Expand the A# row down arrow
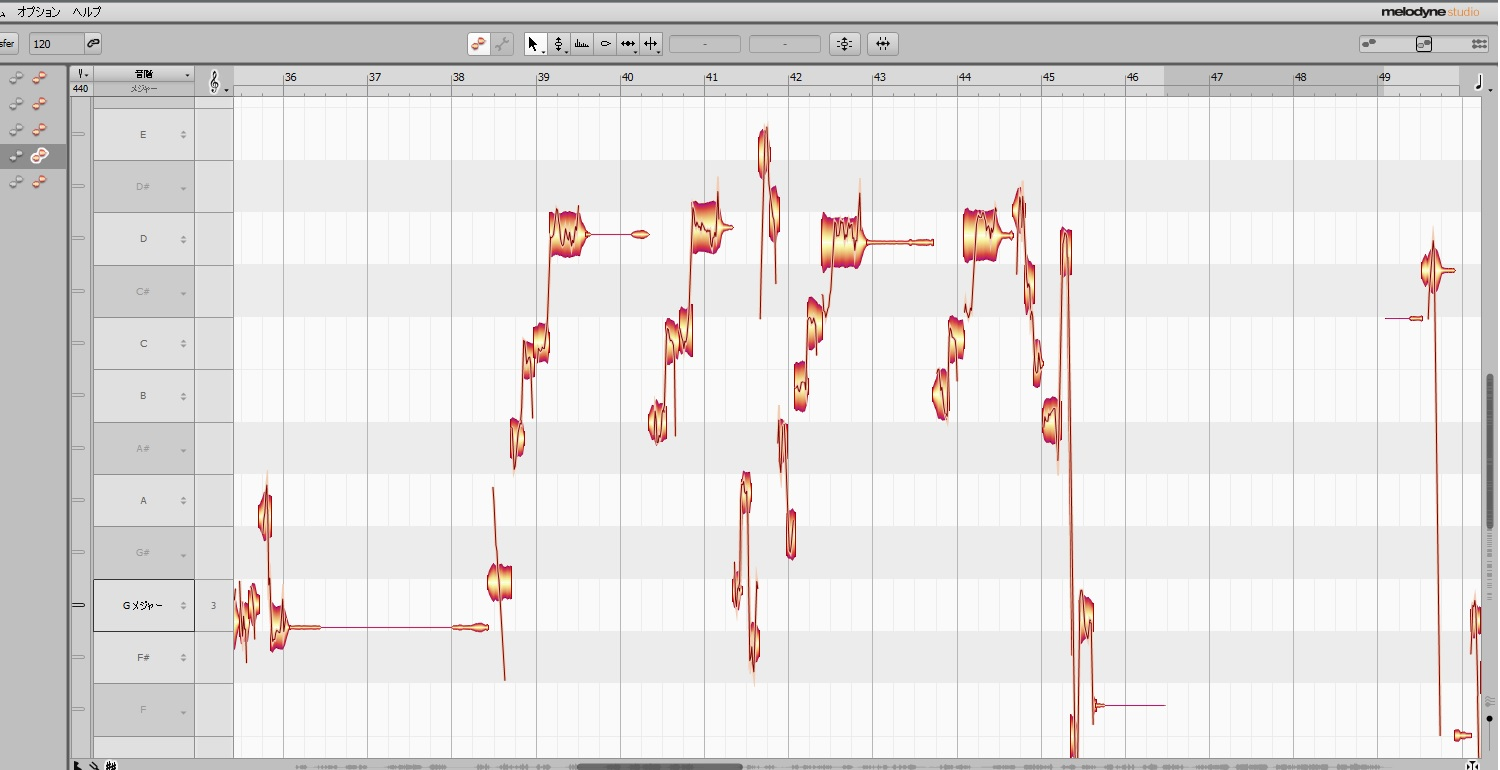 point(183,451)
